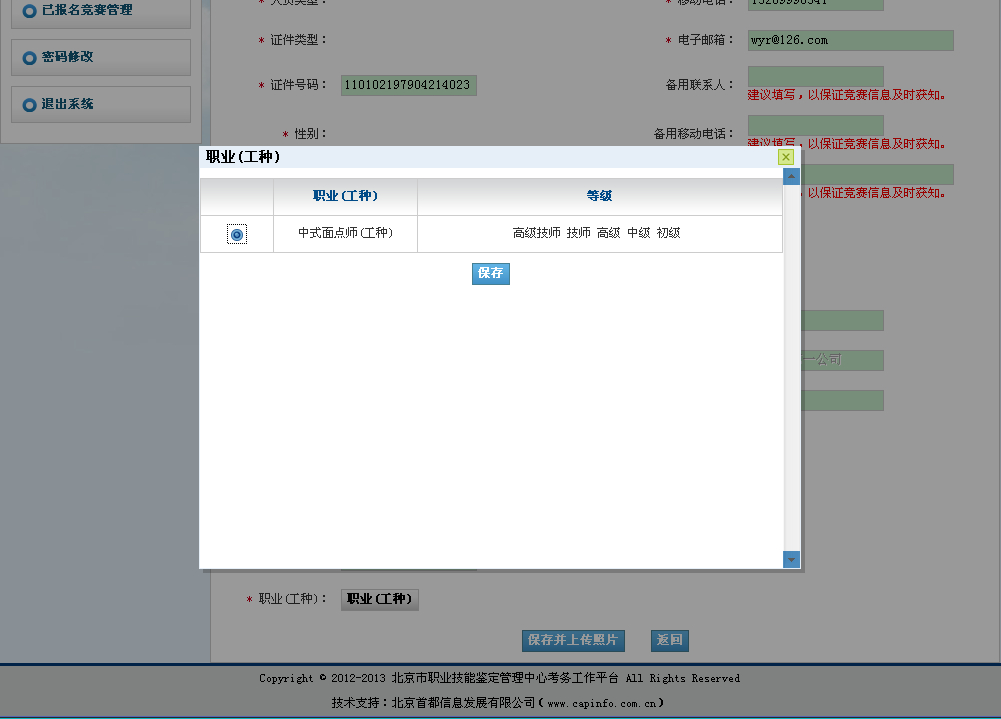Click the 职业(工种) column header
This screenshot has height=719, width=1001.
[x=345, y=196]
